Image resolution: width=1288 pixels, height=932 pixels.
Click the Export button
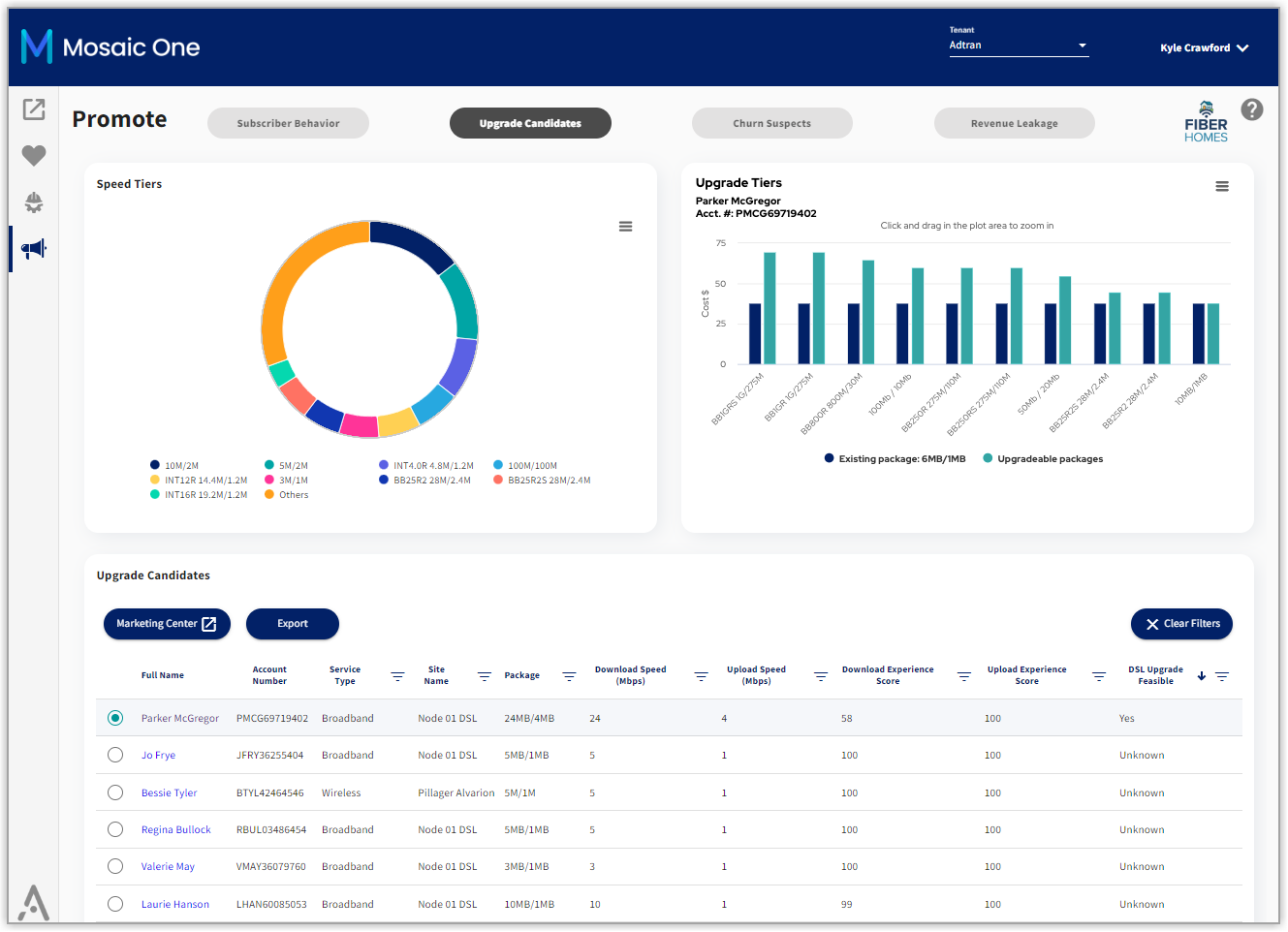293,624
